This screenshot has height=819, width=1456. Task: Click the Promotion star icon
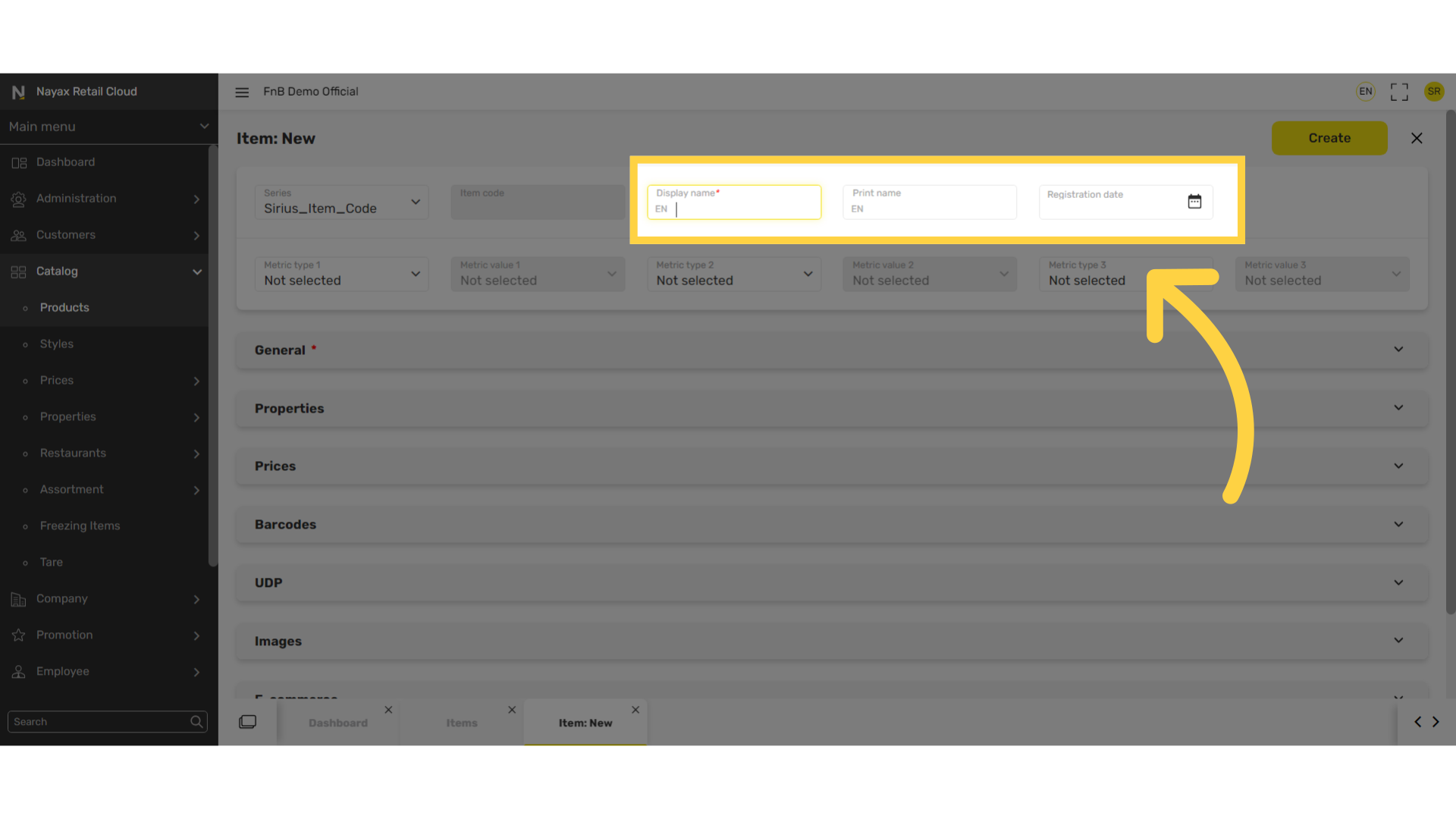pyautogui.click(x=19, y=635)
